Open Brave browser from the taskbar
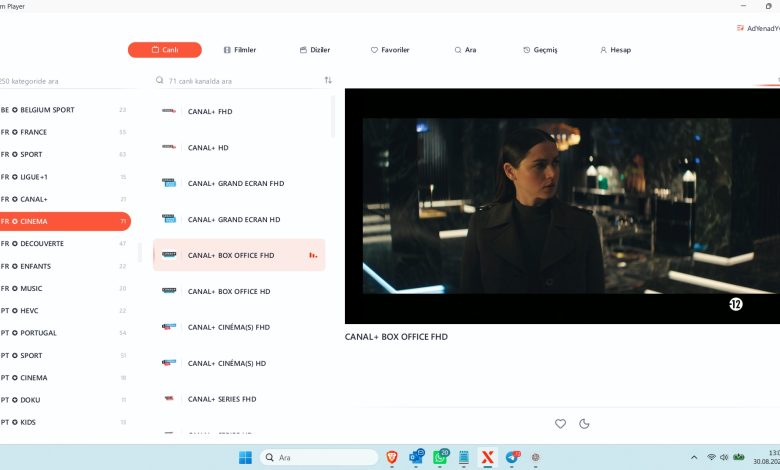This screenshot has width=780, height=470. 392,457
